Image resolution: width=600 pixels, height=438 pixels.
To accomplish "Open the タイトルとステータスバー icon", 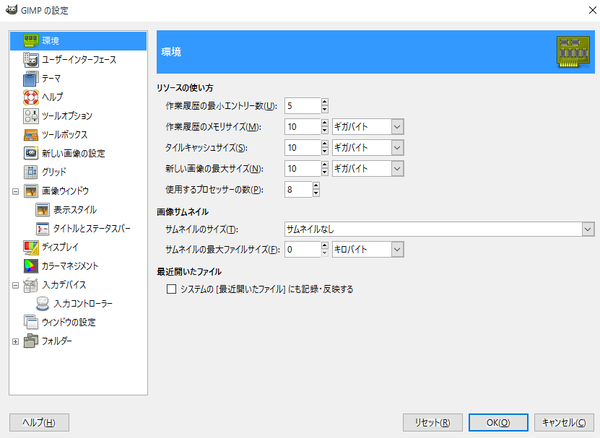I will coord(42,228).
